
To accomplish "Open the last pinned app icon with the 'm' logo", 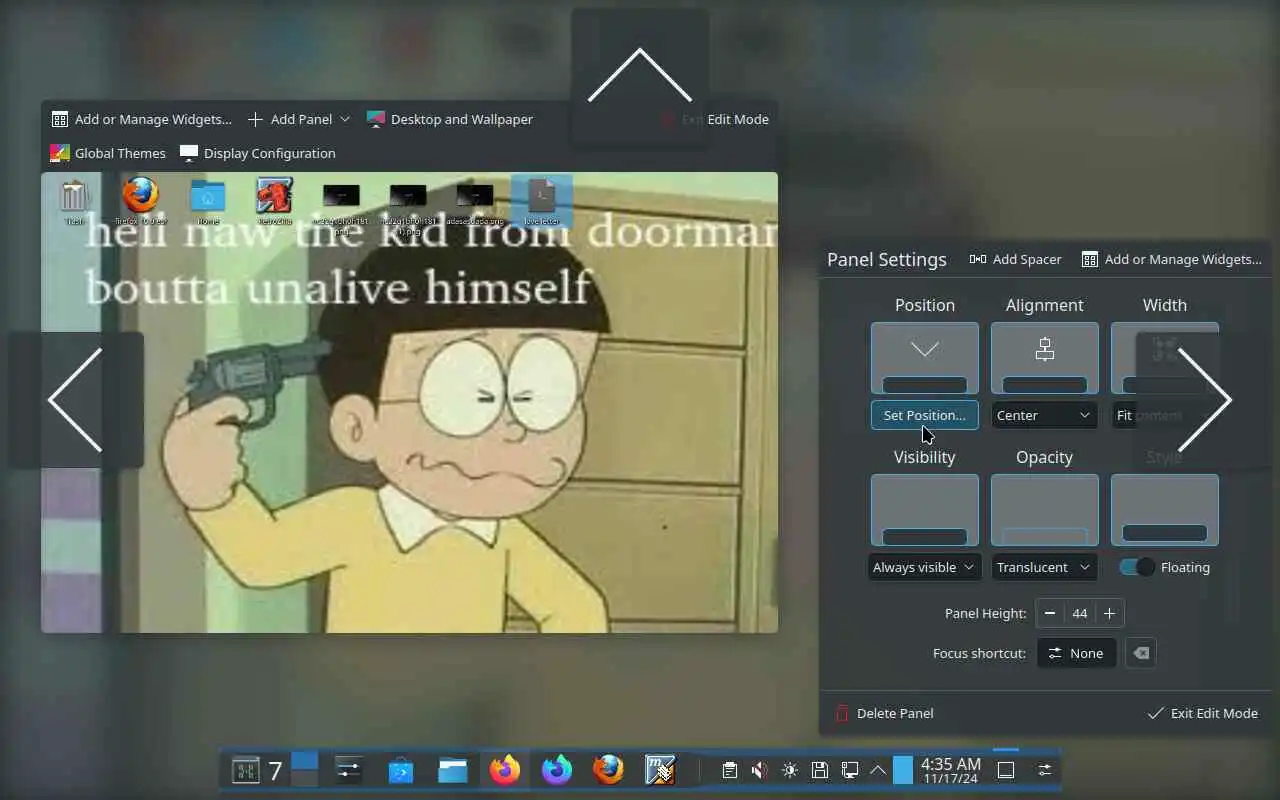I will [660, 770].
